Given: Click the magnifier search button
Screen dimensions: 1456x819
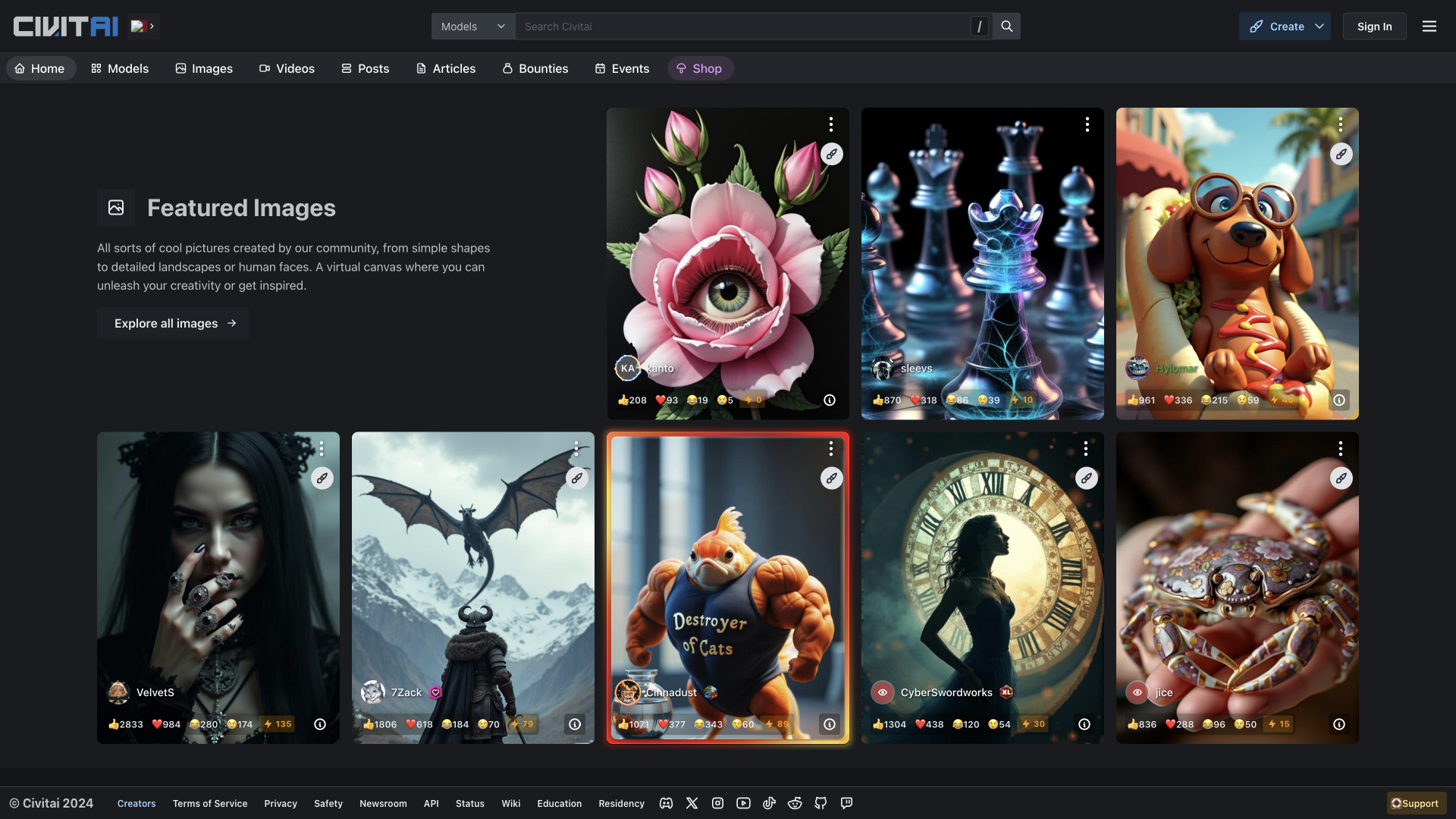Looking at the screenshot, I should click(x=1006, y=27).
